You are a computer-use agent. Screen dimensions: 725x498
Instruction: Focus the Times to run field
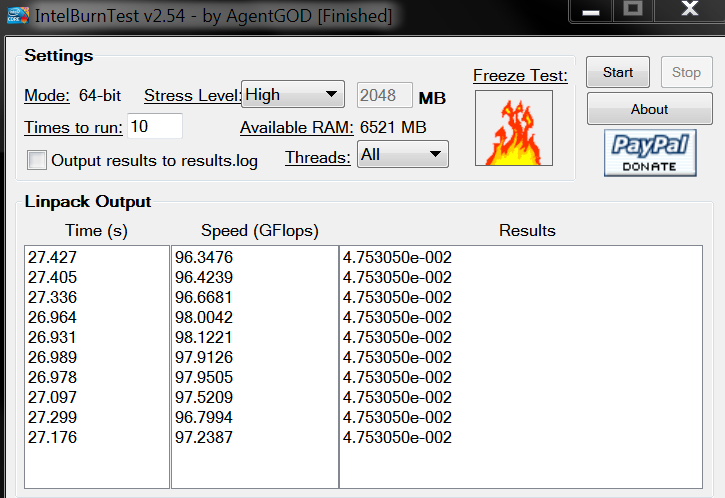[x=154, y=127]
